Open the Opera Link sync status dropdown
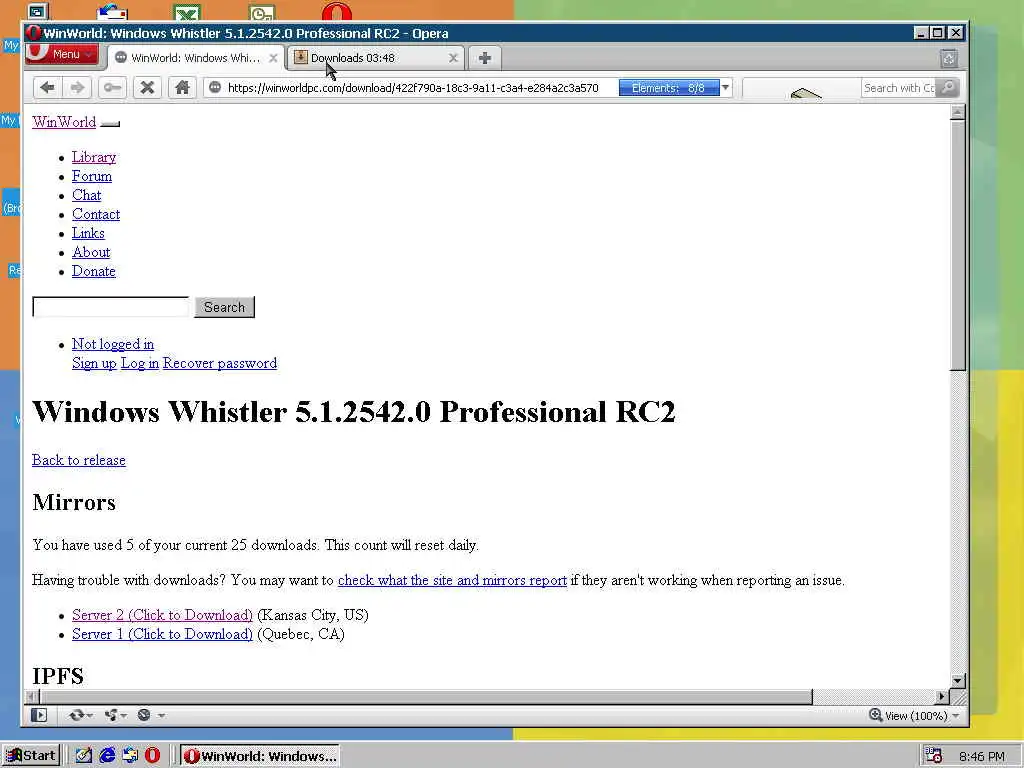The width and height of the screenshot is (1024, 768). 80,716
